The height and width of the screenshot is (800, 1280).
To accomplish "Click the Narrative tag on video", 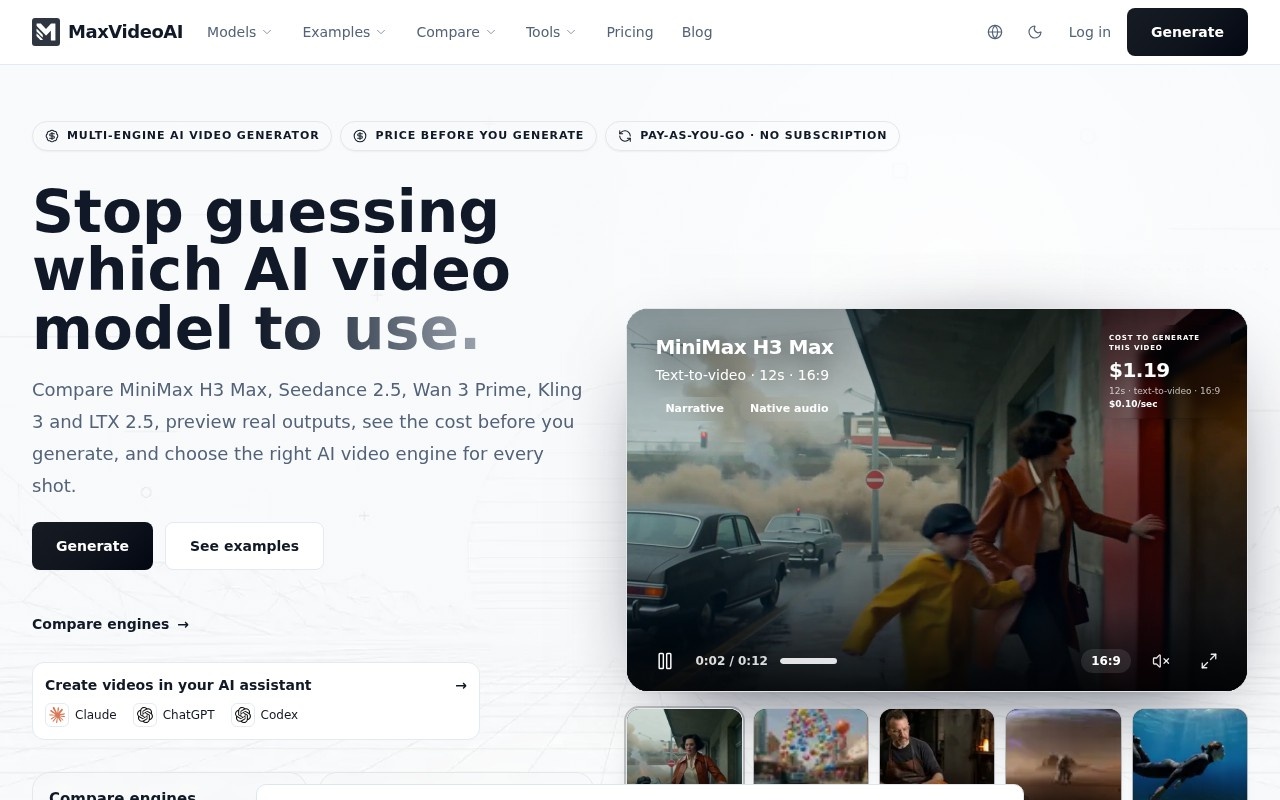I will [694, 408].
